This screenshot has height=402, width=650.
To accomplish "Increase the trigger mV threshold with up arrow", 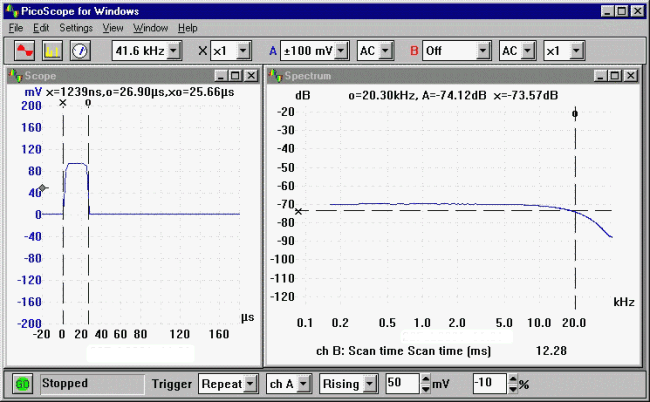I will (x=426, y=379).
